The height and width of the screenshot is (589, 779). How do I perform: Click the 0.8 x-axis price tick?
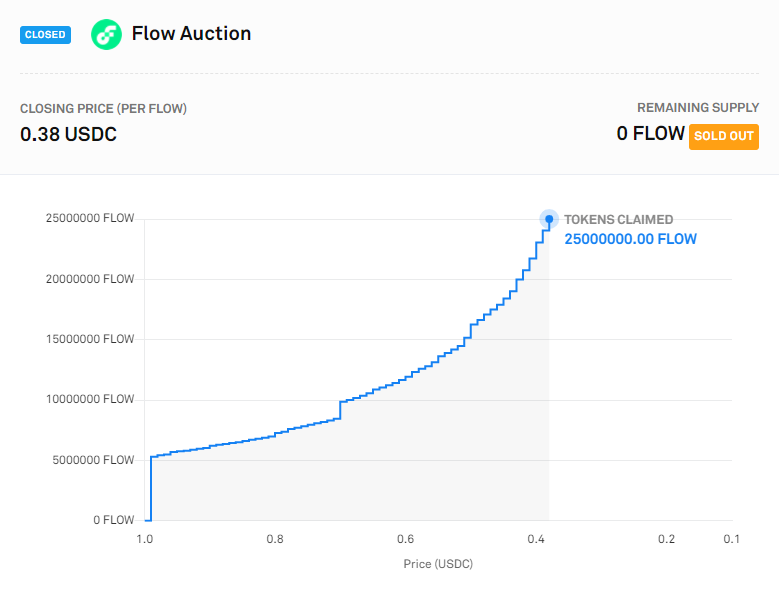click(275, 540)
